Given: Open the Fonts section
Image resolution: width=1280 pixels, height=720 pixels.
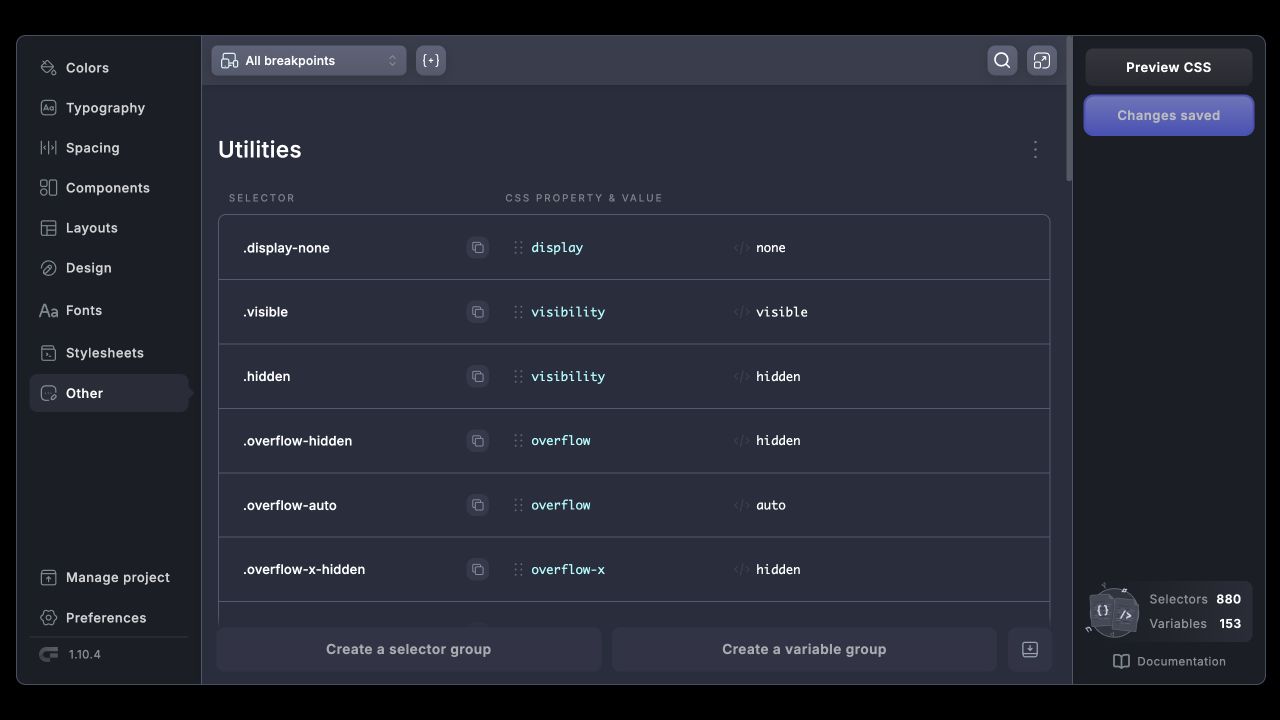Looking at the screenshot, I should click(108, 310).
